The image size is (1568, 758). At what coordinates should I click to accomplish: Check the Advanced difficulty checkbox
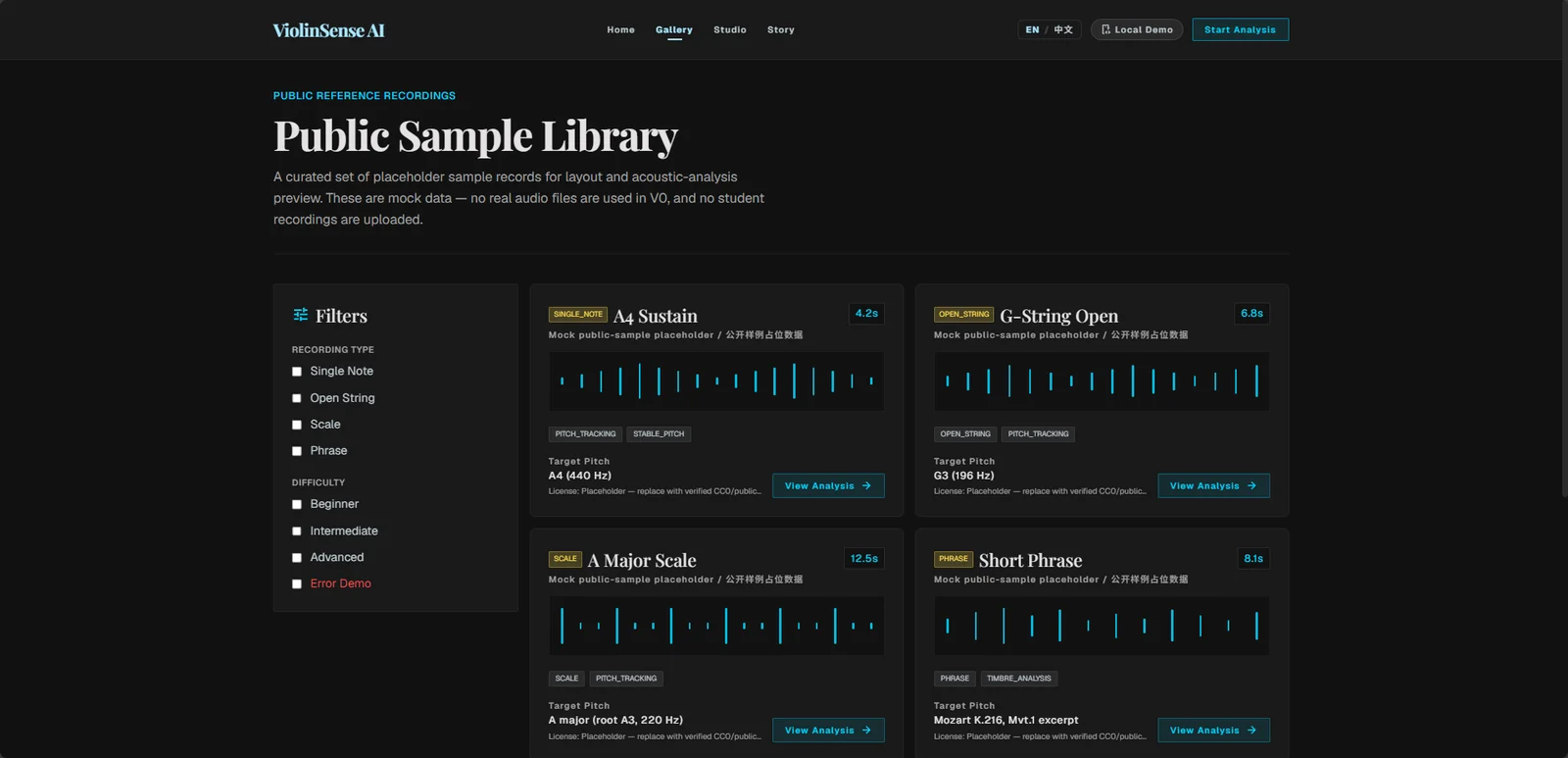297,558
